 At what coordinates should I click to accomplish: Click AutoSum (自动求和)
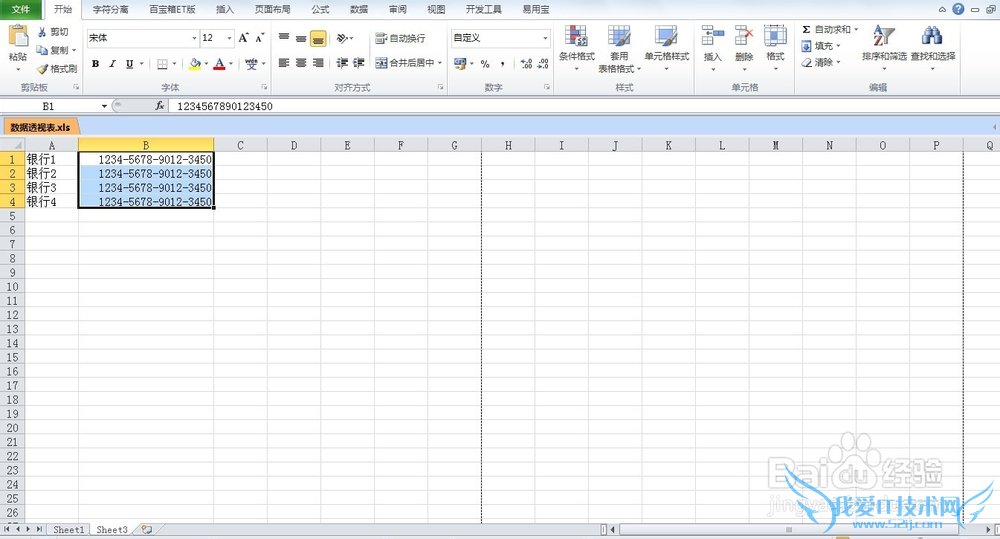829,29
